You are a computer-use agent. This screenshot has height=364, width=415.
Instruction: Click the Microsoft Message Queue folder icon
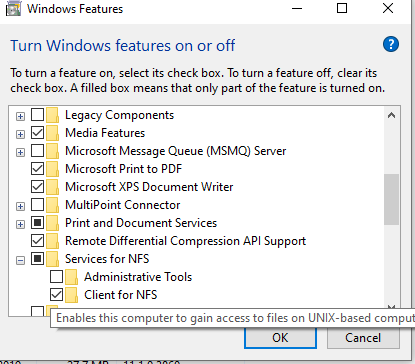click(x=52, y=151)
